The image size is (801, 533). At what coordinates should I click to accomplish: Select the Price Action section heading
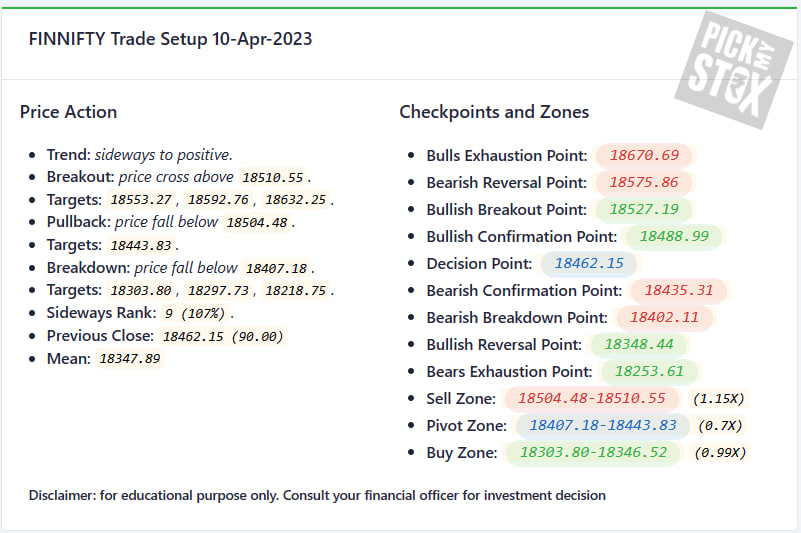(x=68, y=112)
